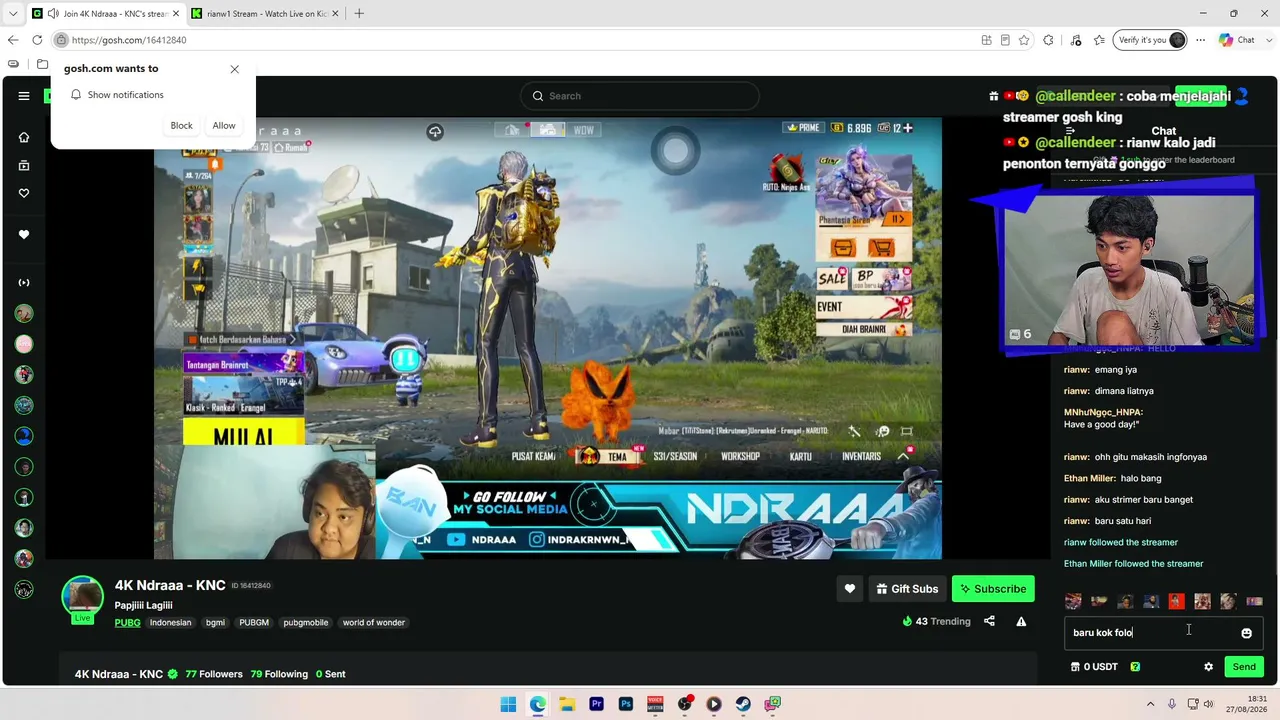Viewport: 1280px width, 720px height.
Task: Show hidden system tray icons
Action: [1151, 704]
